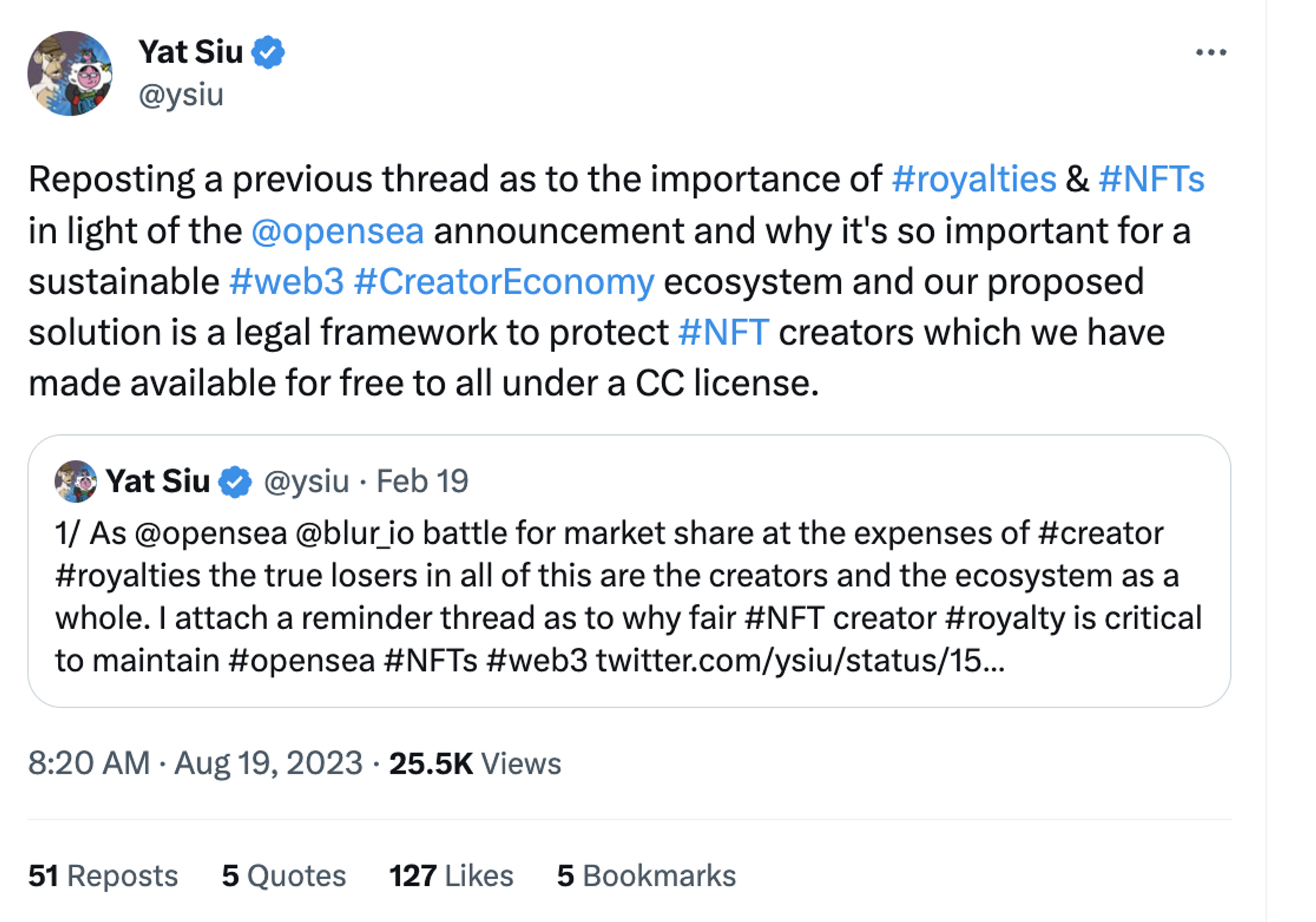Click the 8:20 AM · Aug 19, 2023 timestamp
Image resolution: width=1316 pixels, height=922 pixels.
[195, 763]
